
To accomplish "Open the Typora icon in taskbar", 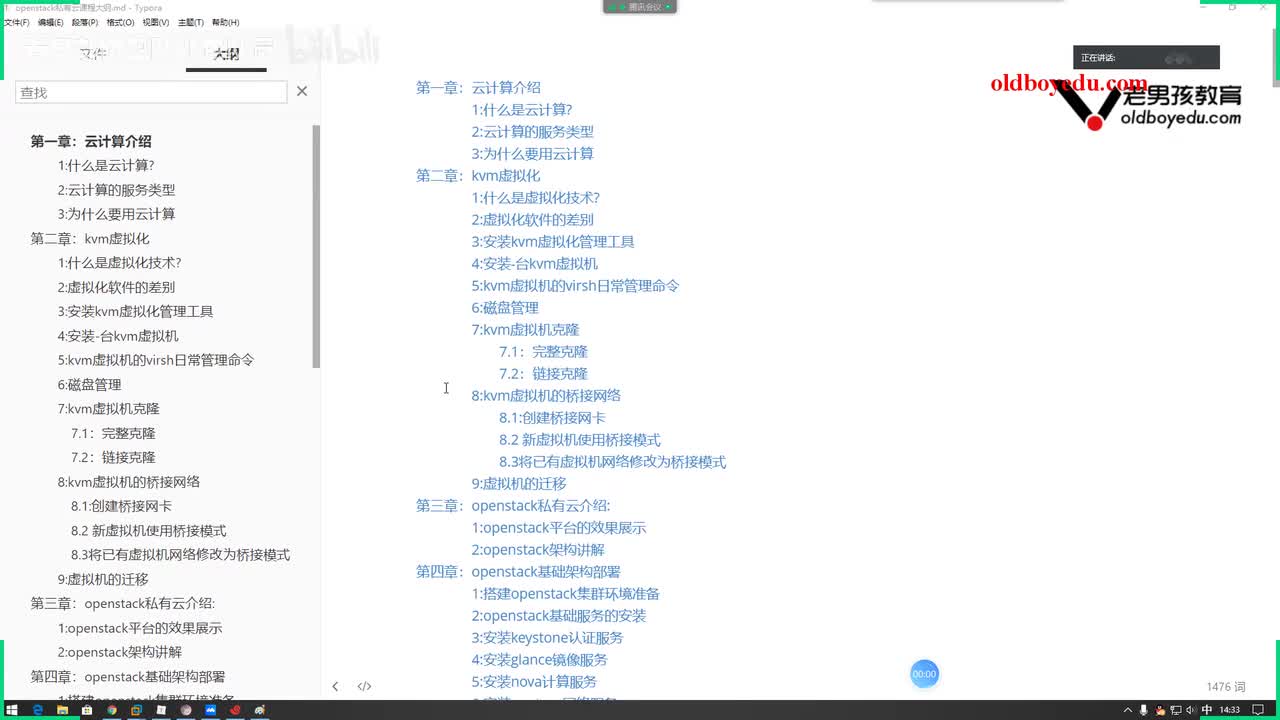I will click(x=161, y=710).
